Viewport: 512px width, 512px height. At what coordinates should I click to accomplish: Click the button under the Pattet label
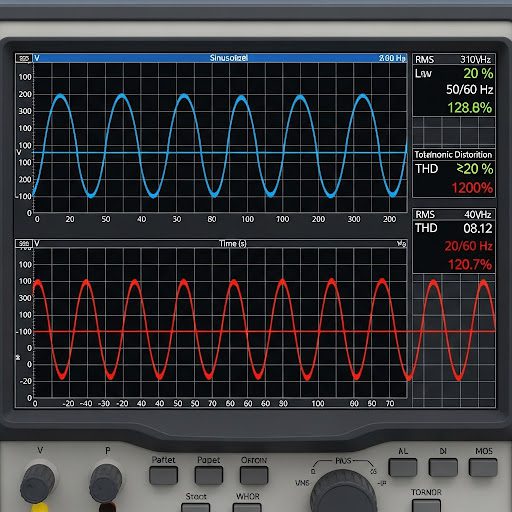(x=163, y=475)
